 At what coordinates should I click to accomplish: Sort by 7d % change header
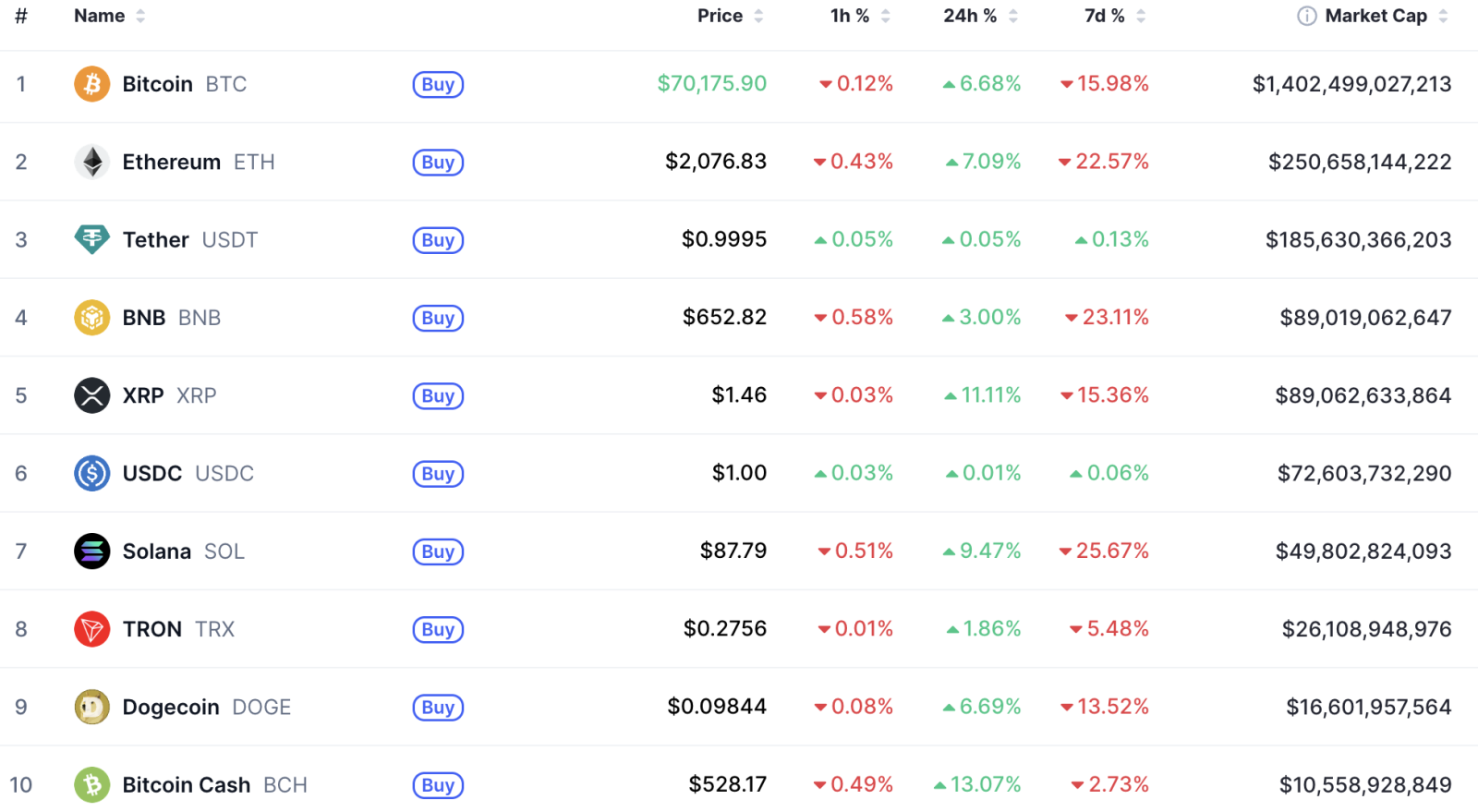coord(1105,16)
